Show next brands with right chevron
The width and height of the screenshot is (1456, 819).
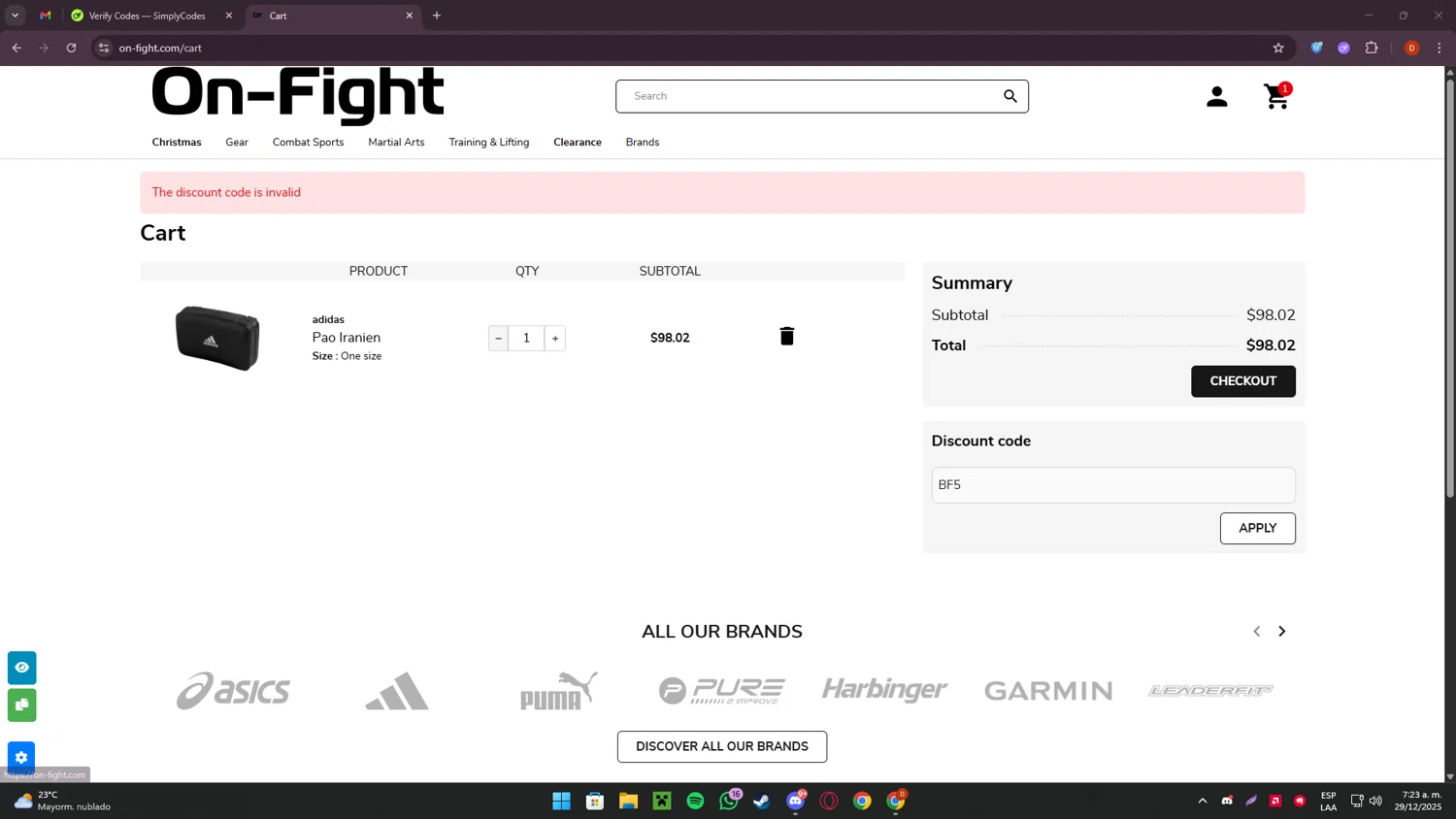pos(1281,631)
